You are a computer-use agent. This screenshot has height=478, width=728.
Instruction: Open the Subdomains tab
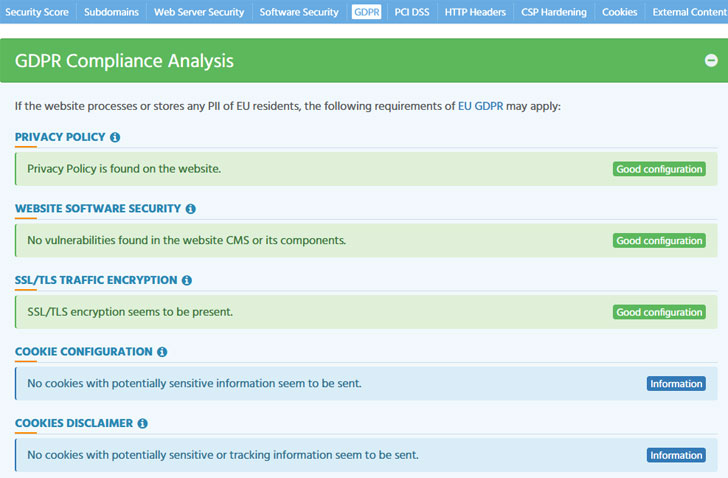pyautogui.click(x=111, y=12)
